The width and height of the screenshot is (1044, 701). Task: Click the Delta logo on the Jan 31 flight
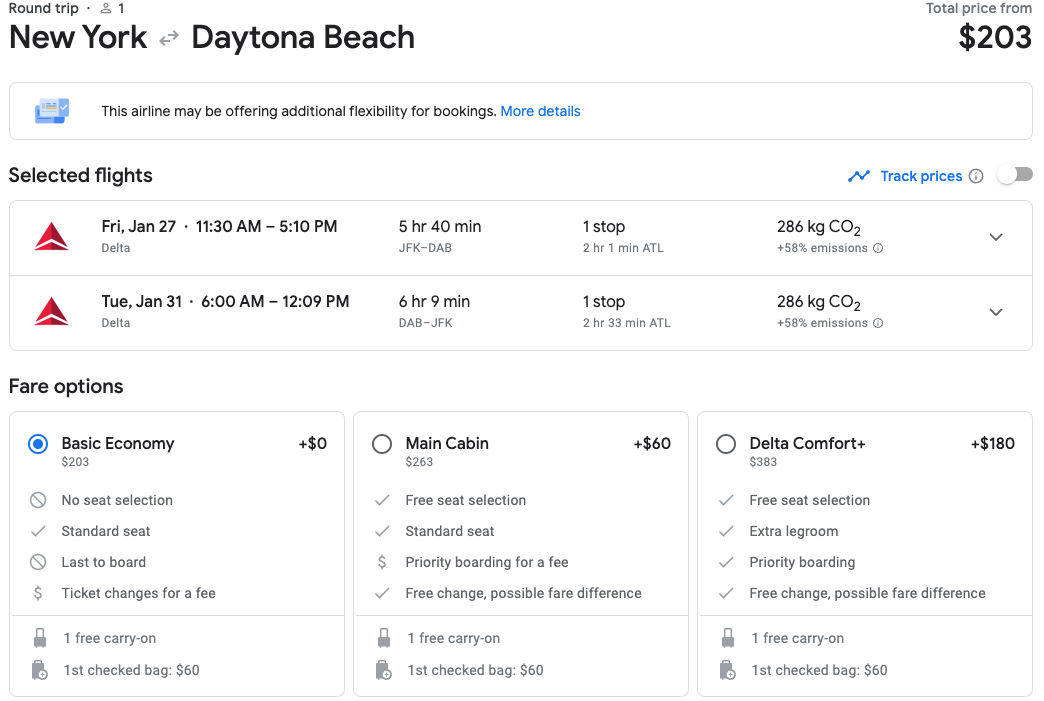51,312
